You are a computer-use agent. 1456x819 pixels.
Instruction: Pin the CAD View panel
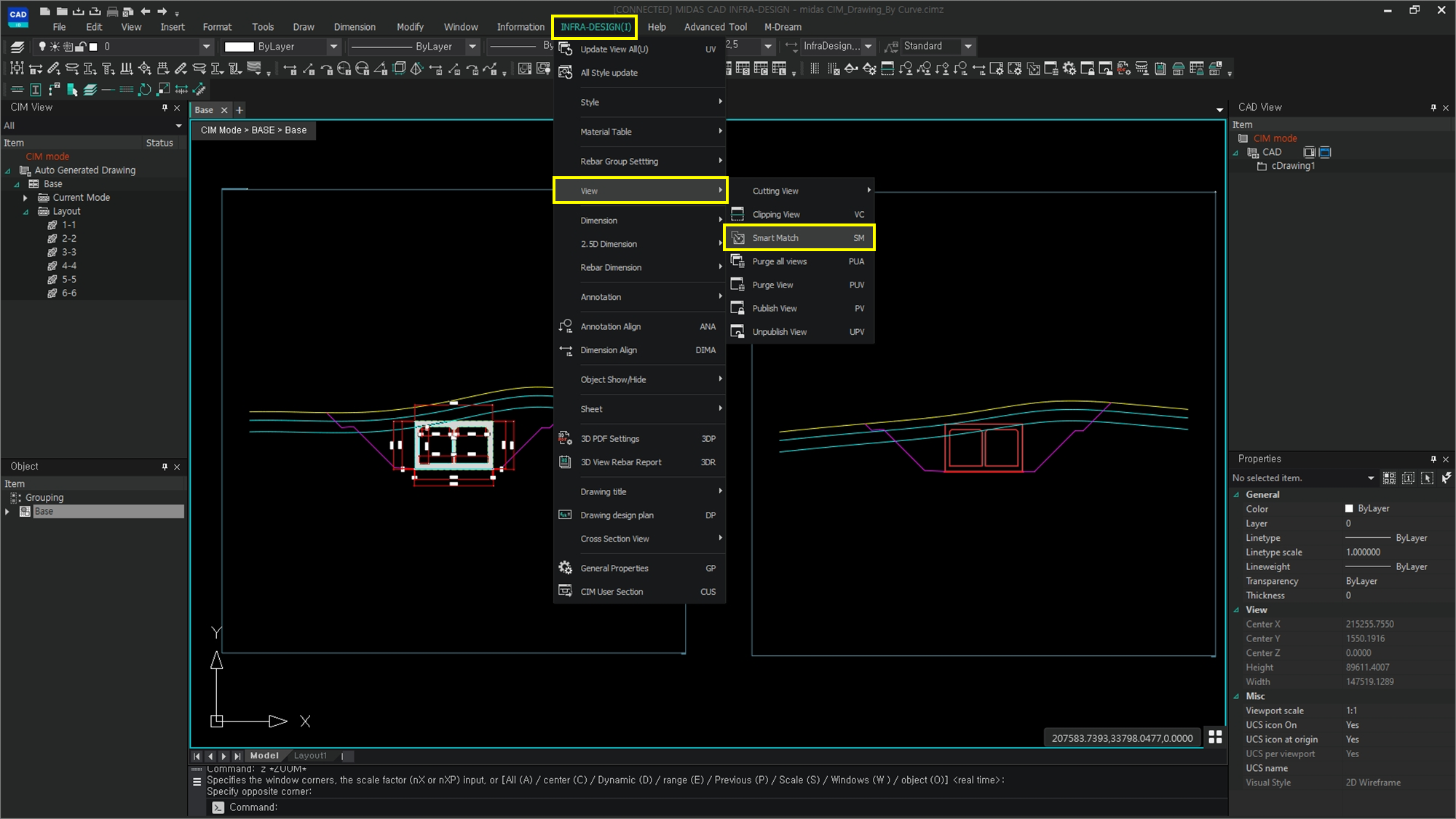coord(1433,108)
